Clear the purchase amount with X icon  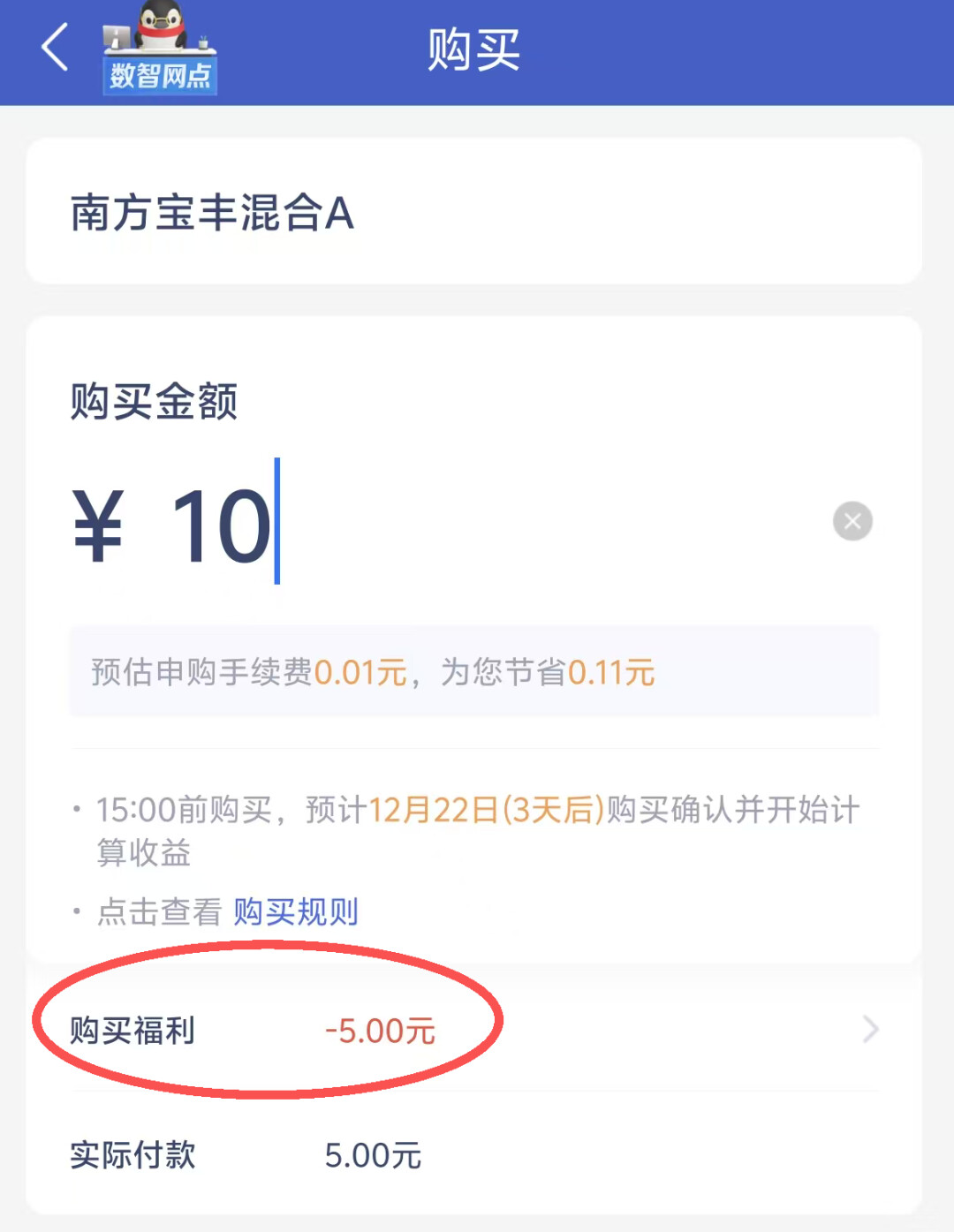[x=852, y=521]
